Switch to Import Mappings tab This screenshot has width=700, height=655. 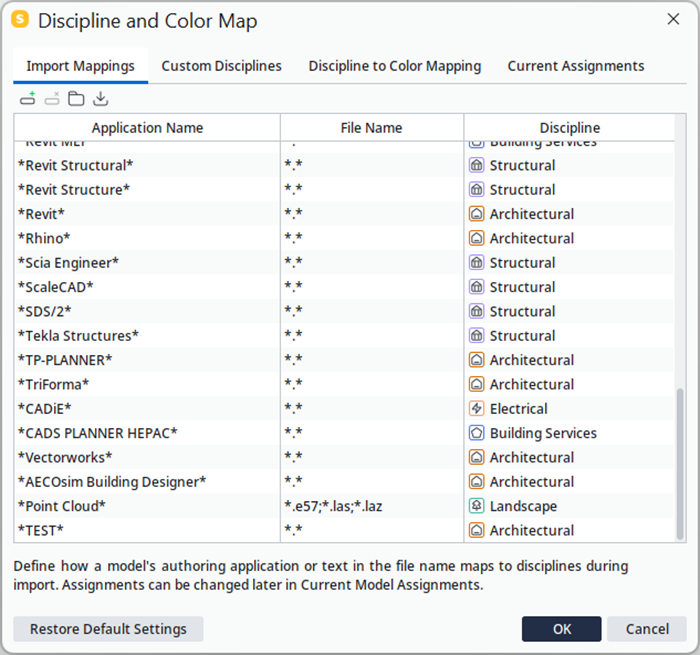click(x=80, y=66)
